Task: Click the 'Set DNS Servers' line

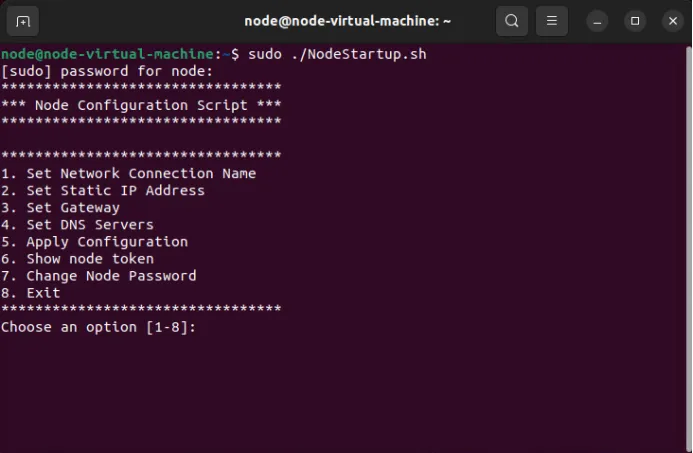Action: coord(77,225)
